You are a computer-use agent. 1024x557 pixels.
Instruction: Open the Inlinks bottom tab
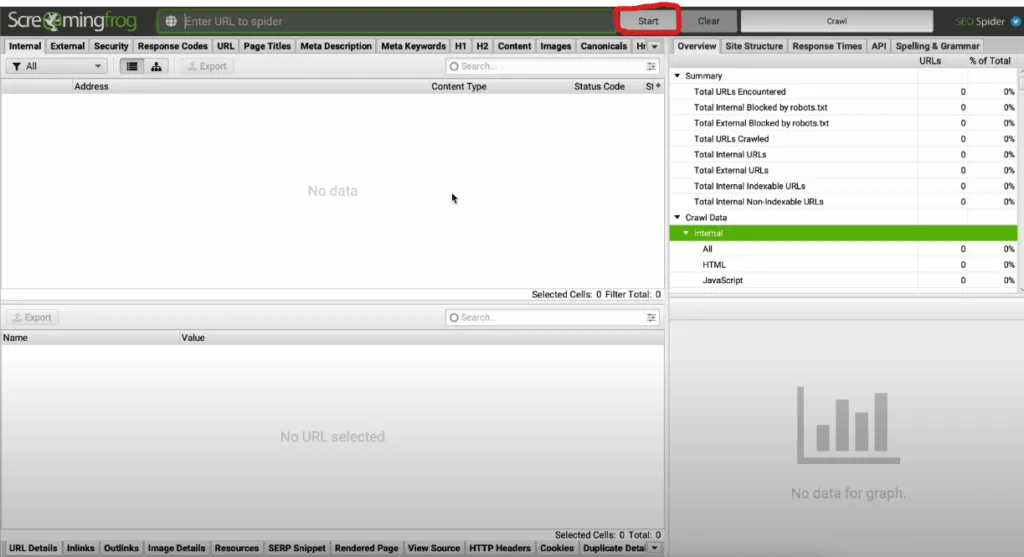(80, 549)
